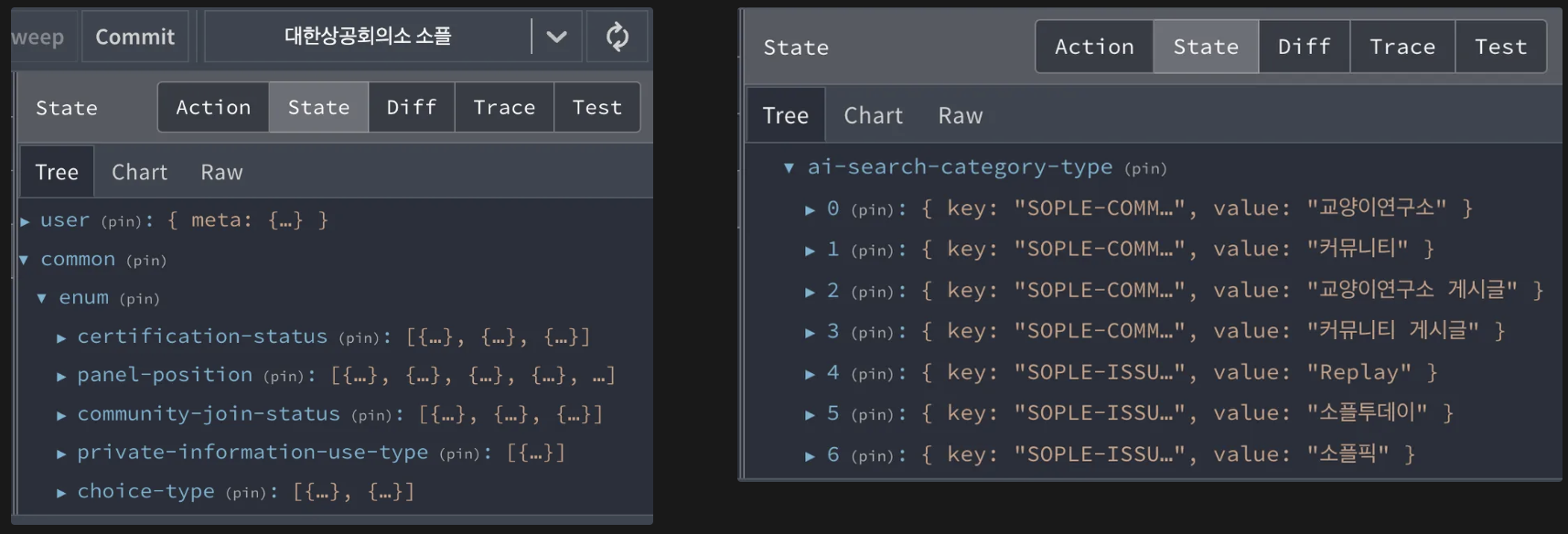The image size is (1568, 534).
Task: Switch to Tree view in left panel
Action: tap(57, 172)
